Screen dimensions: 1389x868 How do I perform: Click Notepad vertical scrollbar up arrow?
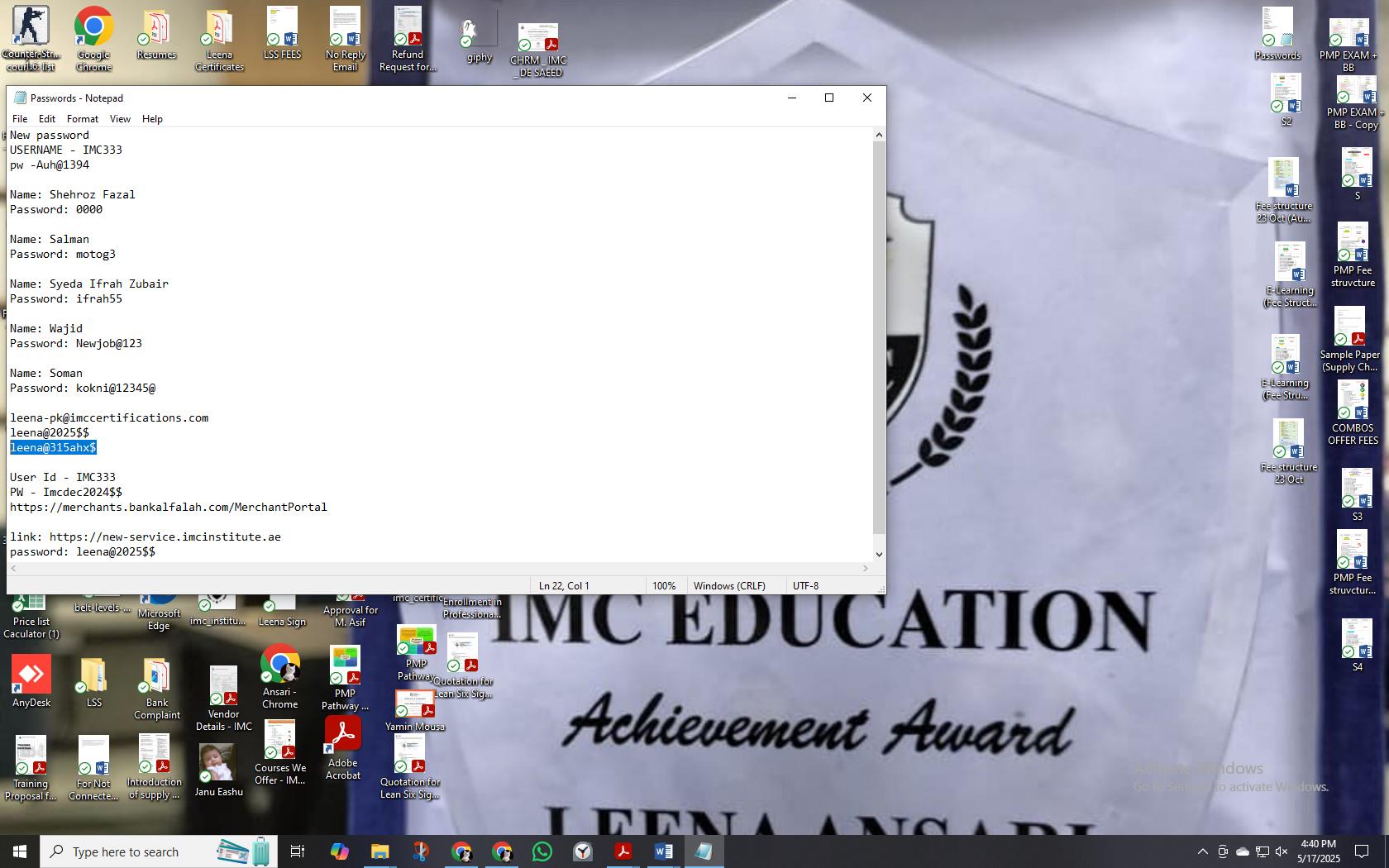(x=879, y=135)
